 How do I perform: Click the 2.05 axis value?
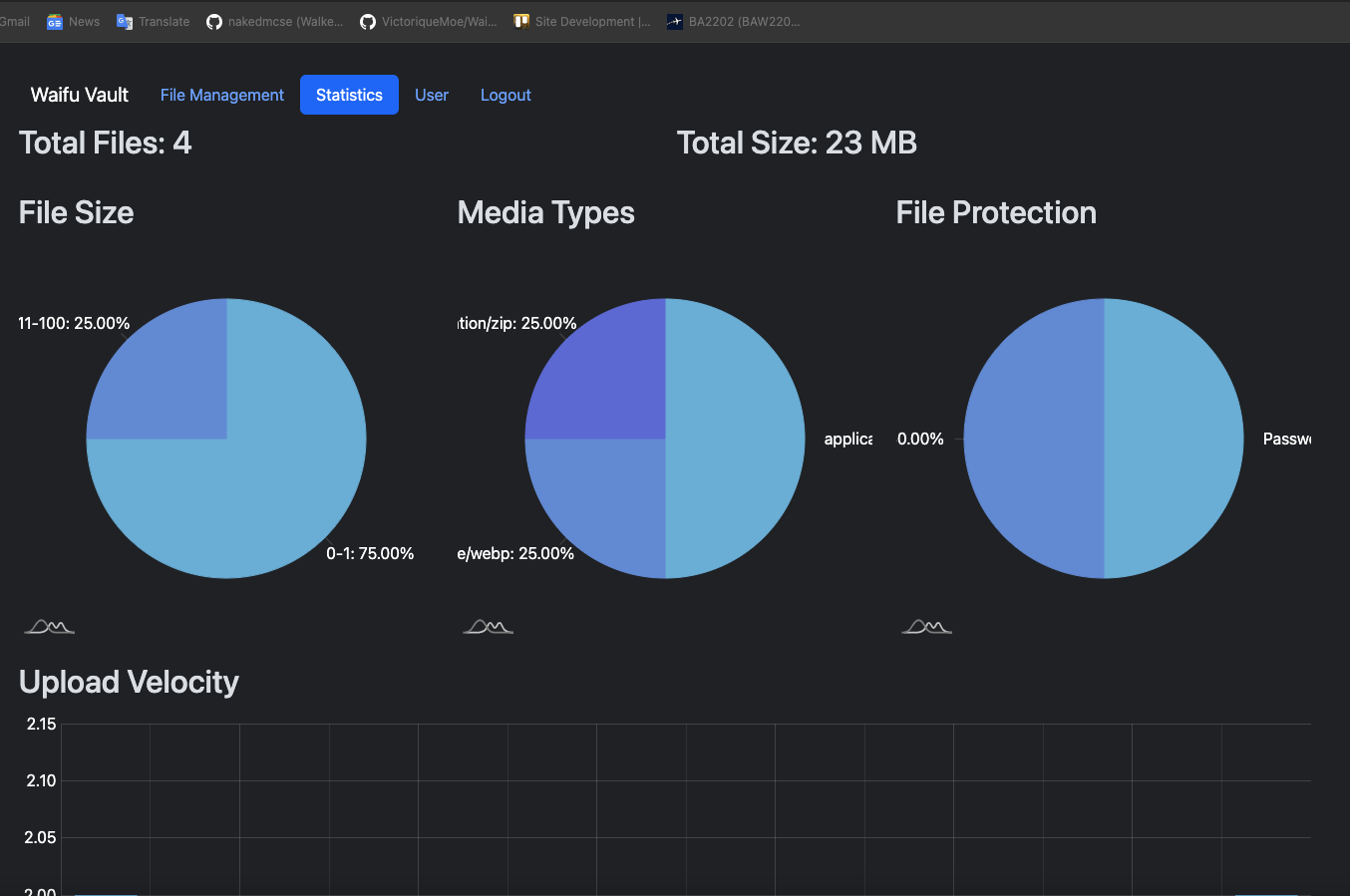click(x=41, y=837)
